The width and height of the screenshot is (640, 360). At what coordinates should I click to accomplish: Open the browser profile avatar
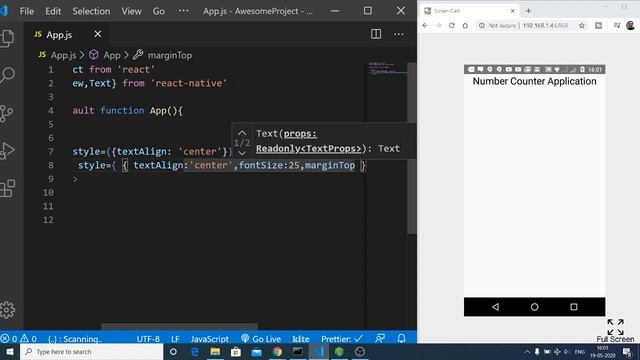[x=631, y=25]
